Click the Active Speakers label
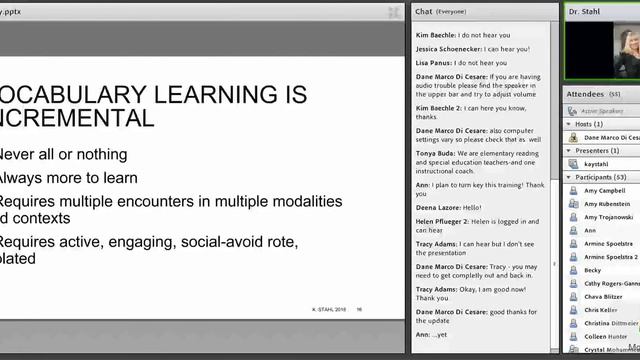Screen dimensions: 640x360 (x=602, y=111)
